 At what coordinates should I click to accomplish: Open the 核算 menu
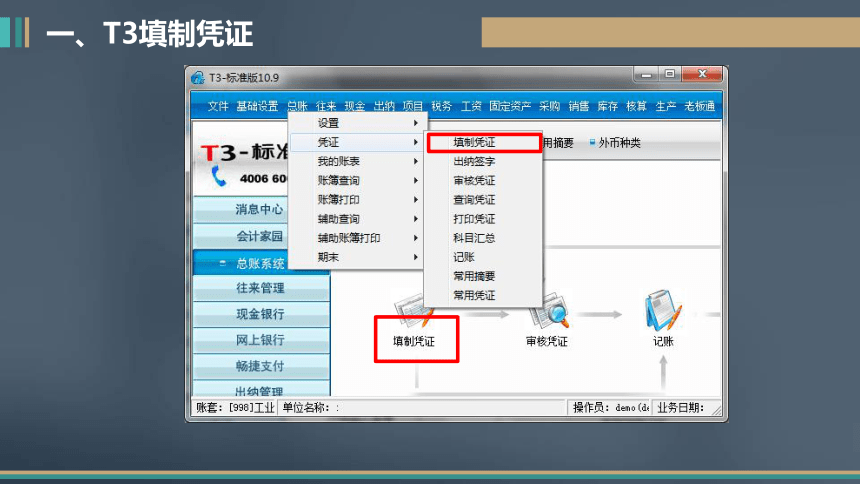pyautogui.click(x=637, y=106)
